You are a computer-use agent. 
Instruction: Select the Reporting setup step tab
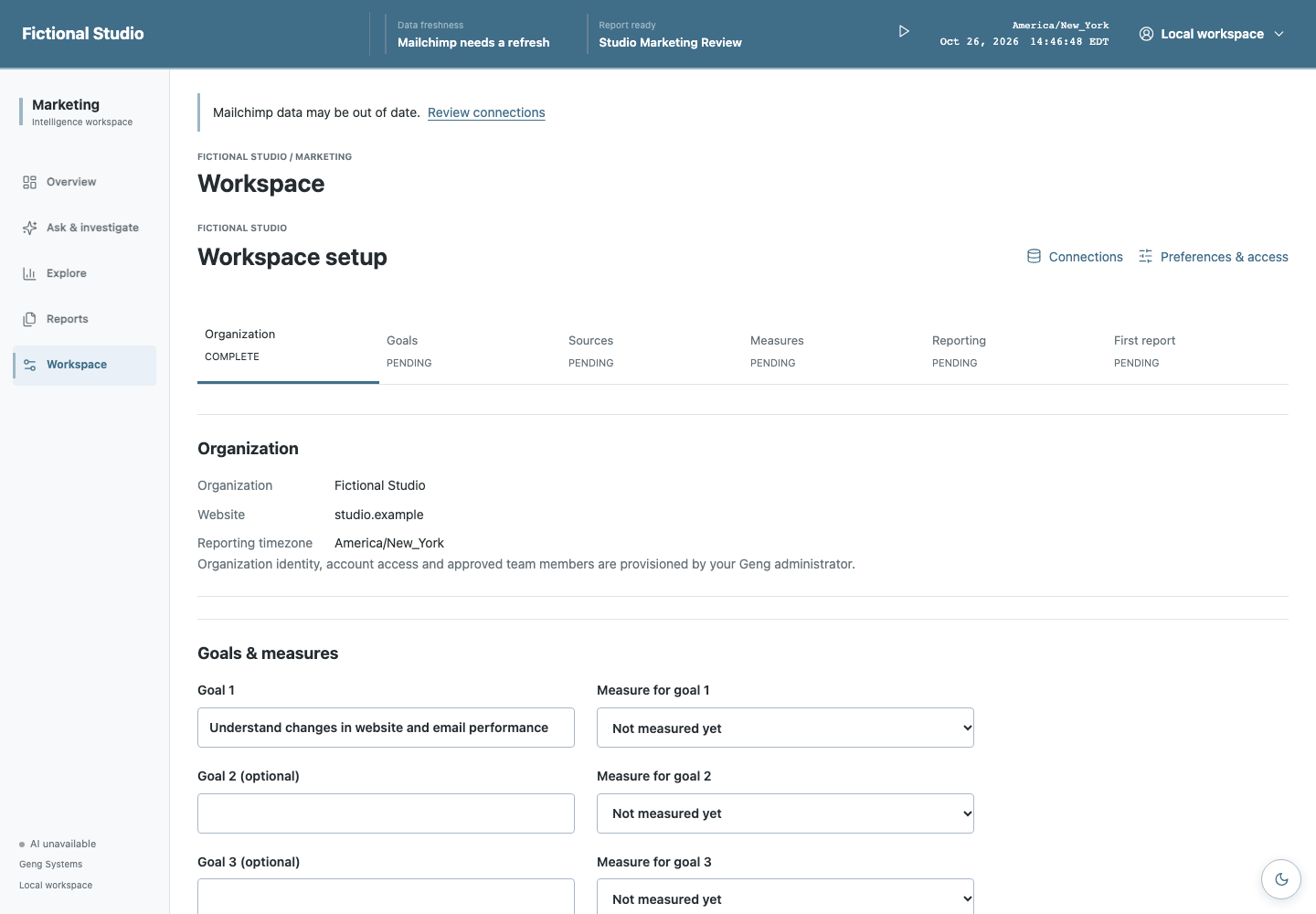point(1015,351)
